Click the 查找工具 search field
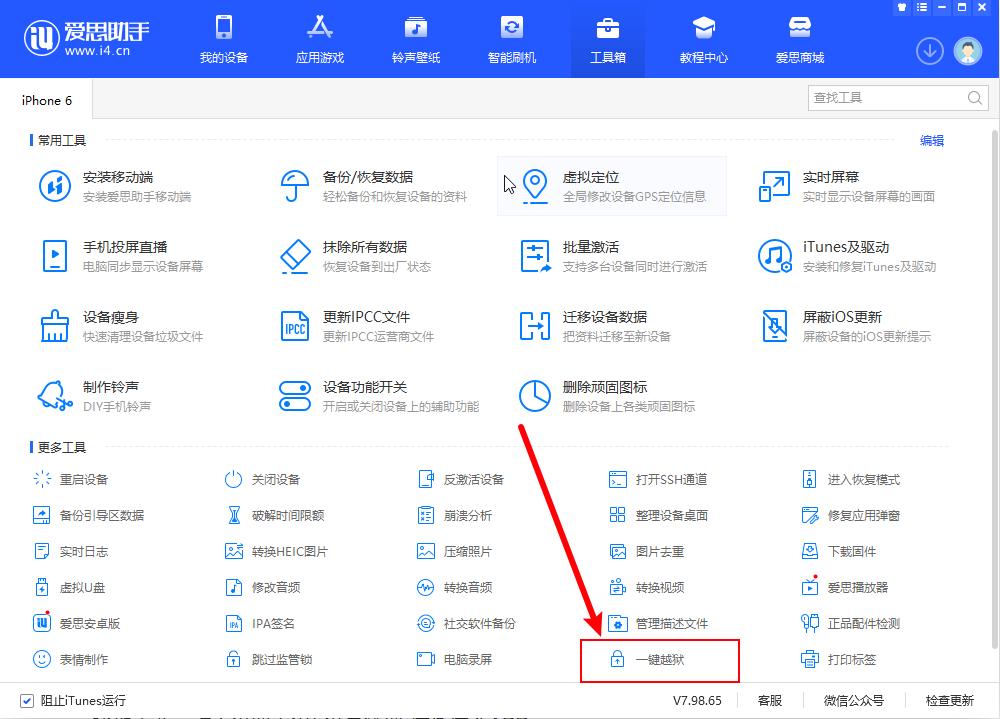1000x719 pixels. click(890, 97)
